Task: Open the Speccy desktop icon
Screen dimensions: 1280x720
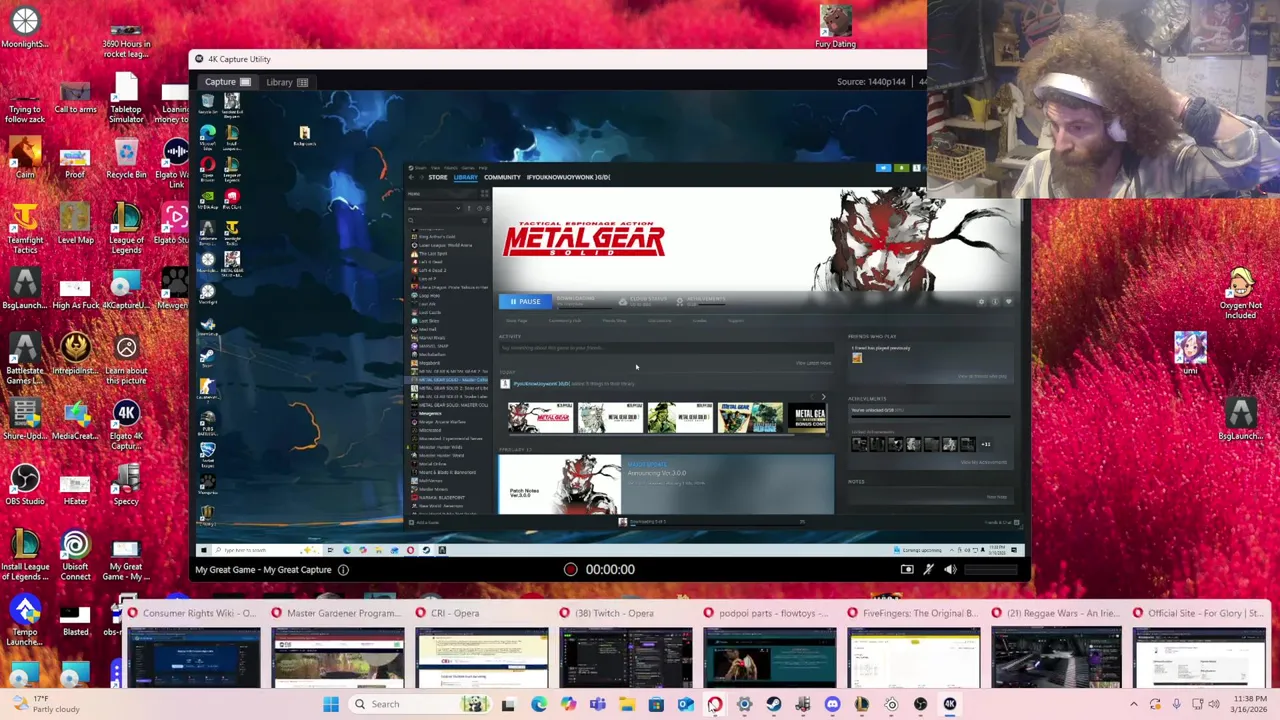Action: coord(126,485)
